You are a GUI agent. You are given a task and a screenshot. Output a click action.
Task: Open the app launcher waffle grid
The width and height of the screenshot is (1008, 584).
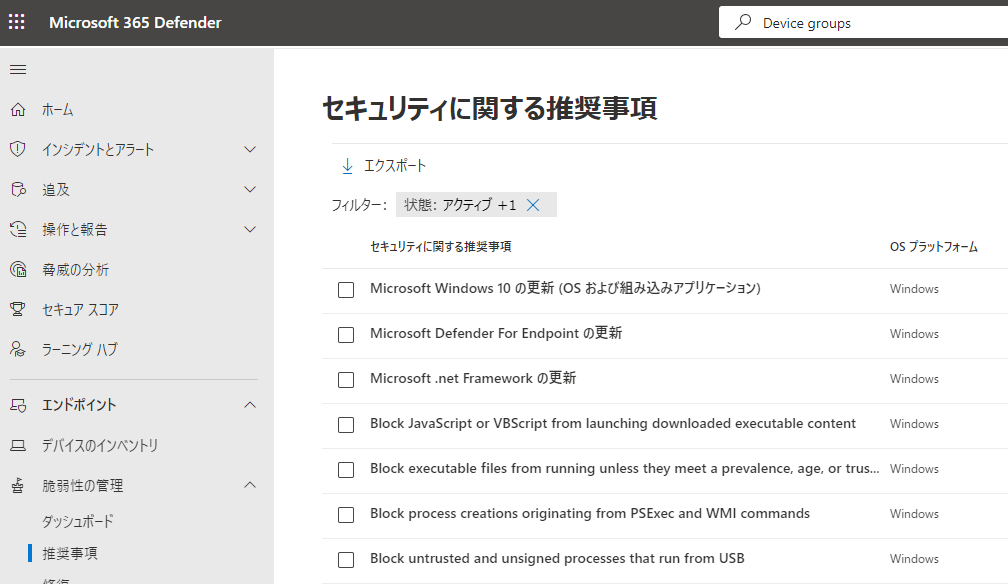click(17, 23)
